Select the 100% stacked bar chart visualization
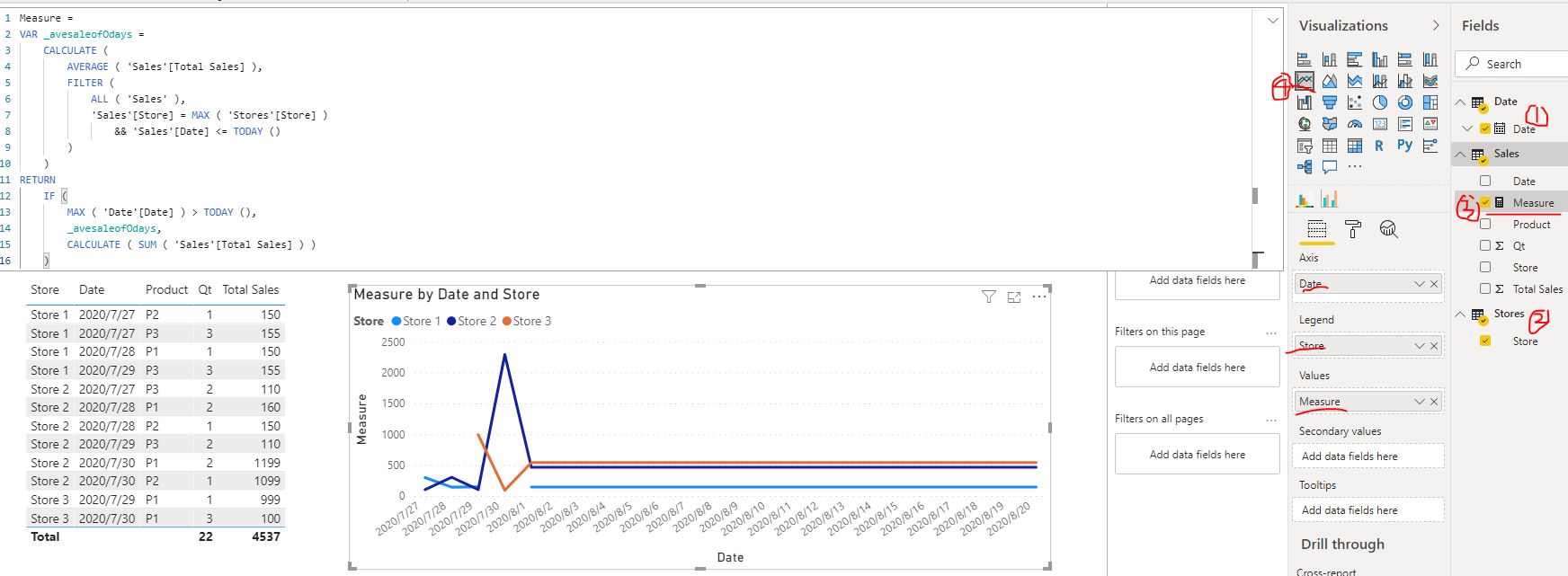Viewport: 1568px width, 576px height. 1405,59
